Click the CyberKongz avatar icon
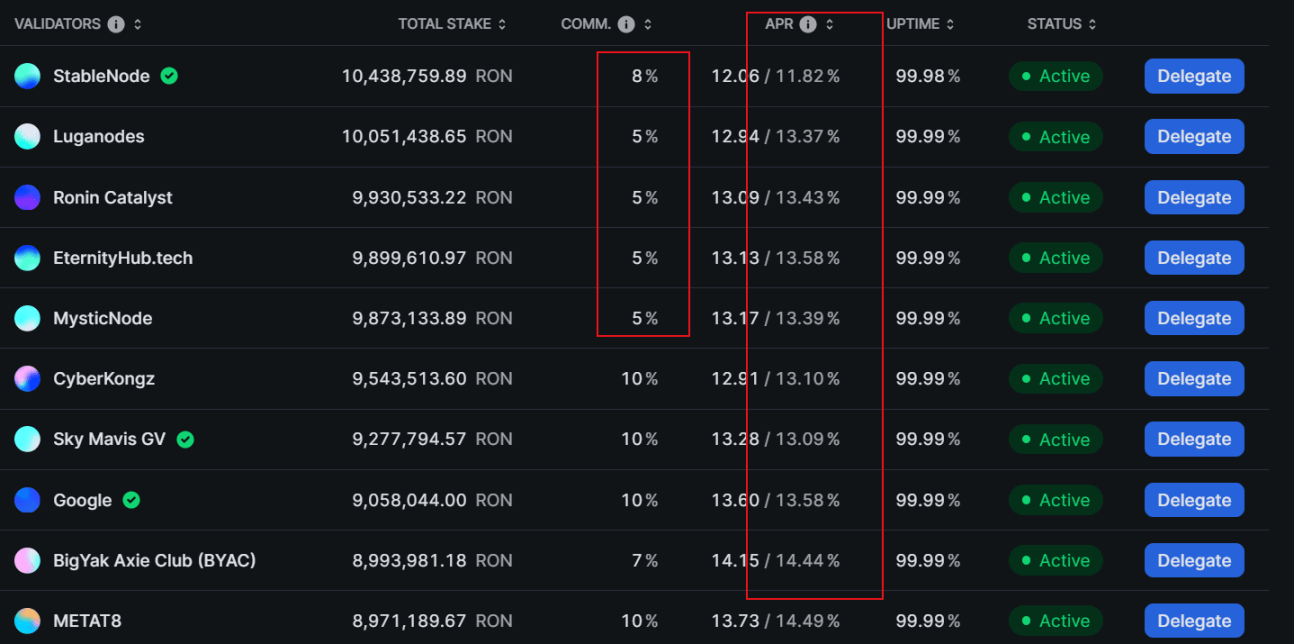The width and height of the screenshot is (1294, 644). [x=27, y=379]
